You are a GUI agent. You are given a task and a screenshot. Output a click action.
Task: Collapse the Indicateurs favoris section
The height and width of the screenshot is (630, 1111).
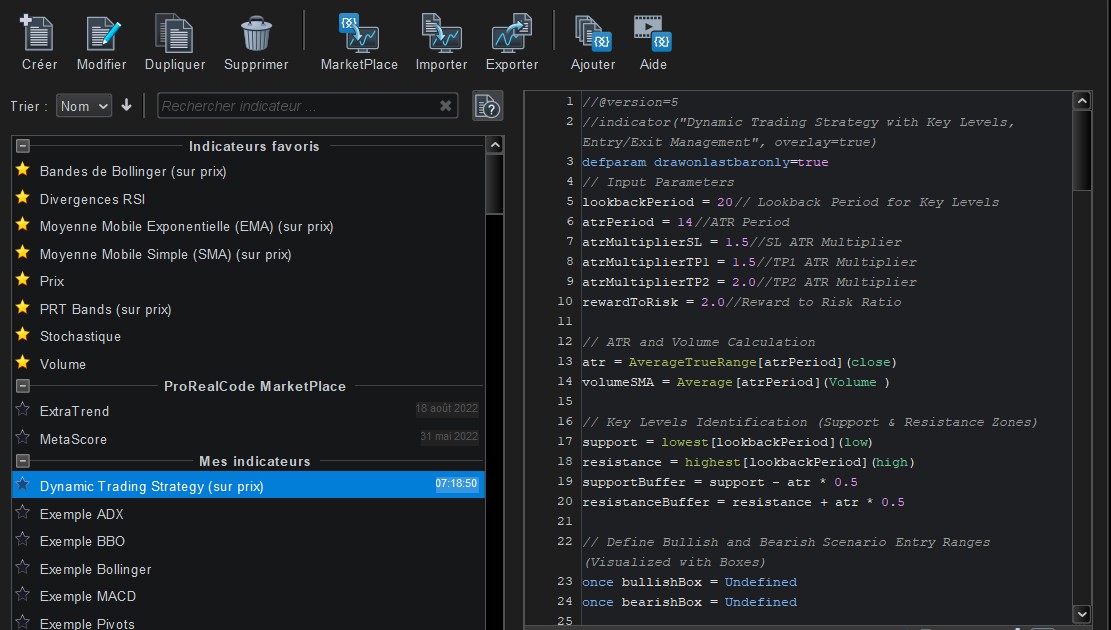pos(23,146)
